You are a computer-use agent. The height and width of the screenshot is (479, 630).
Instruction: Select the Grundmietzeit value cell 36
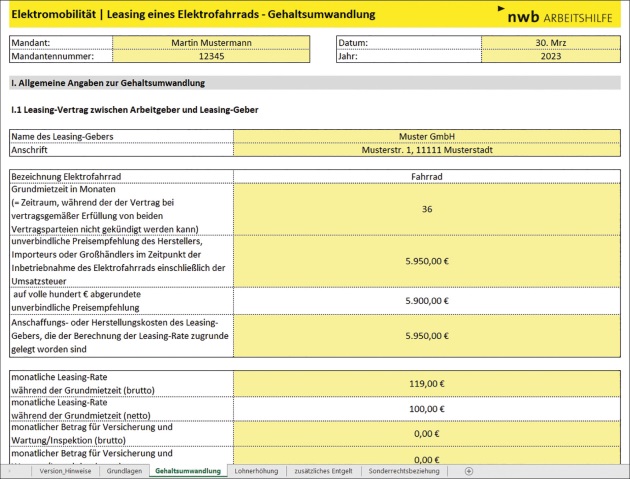point(427,209)
